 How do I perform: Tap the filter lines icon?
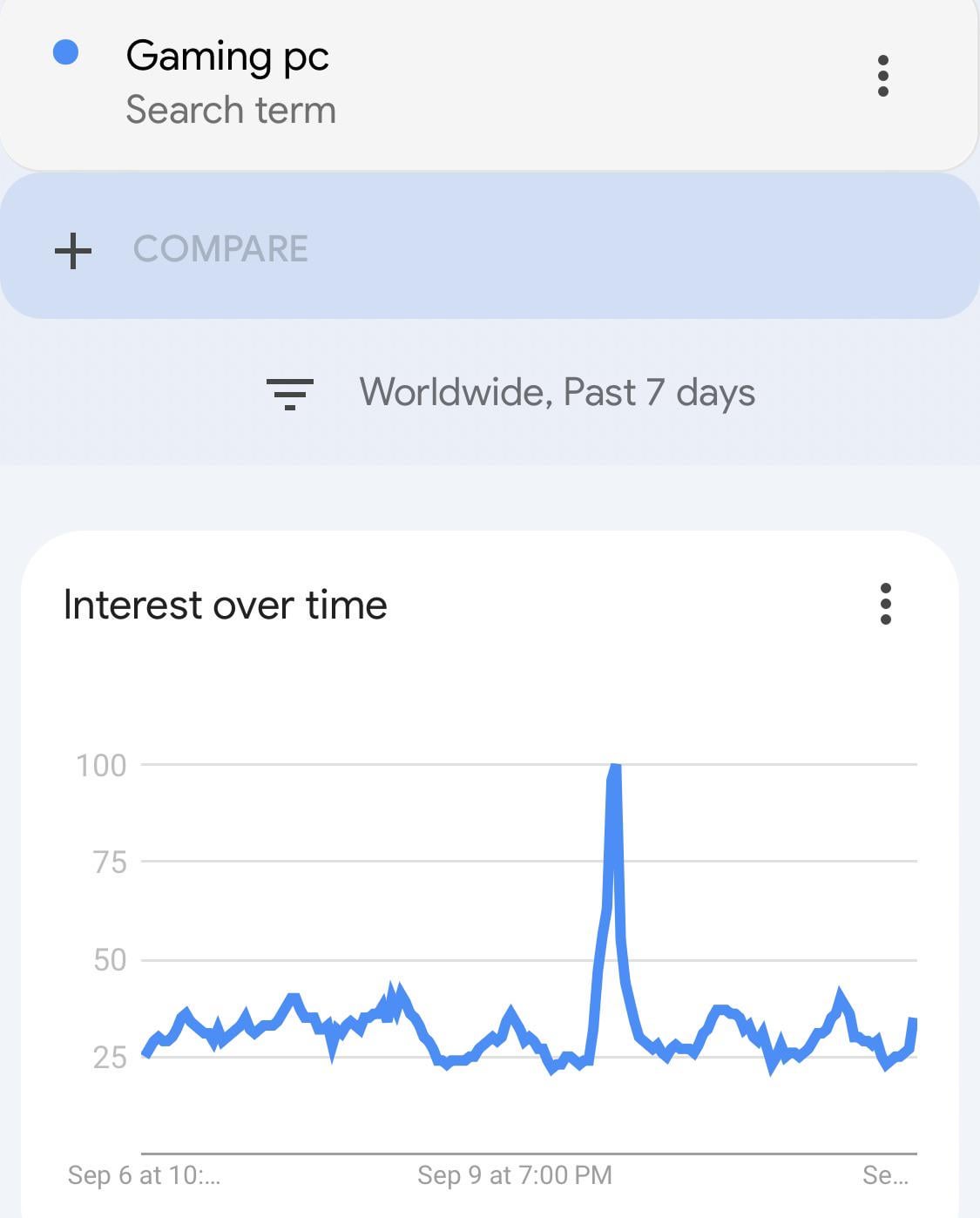(290, 394)
